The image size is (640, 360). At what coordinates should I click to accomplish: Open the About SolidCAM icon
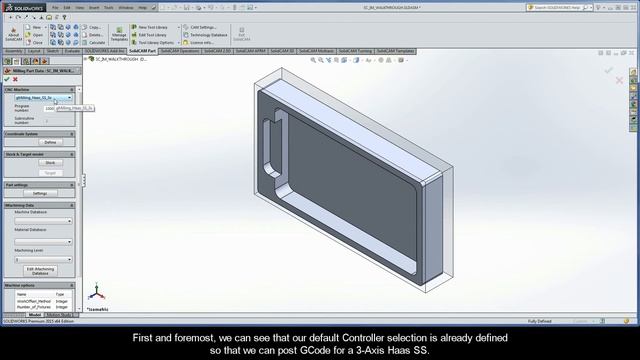(x=13, y=34)
